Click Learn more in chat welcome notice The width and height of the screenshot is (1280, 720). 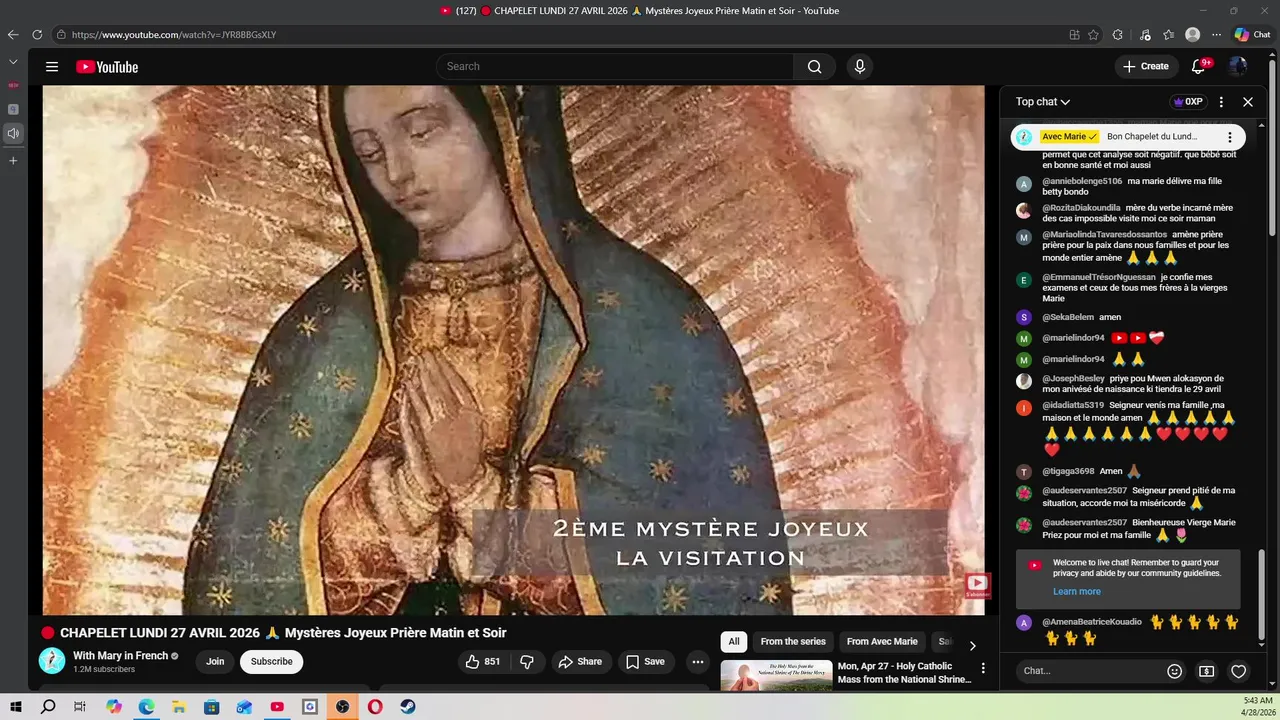pos(1076,592)
